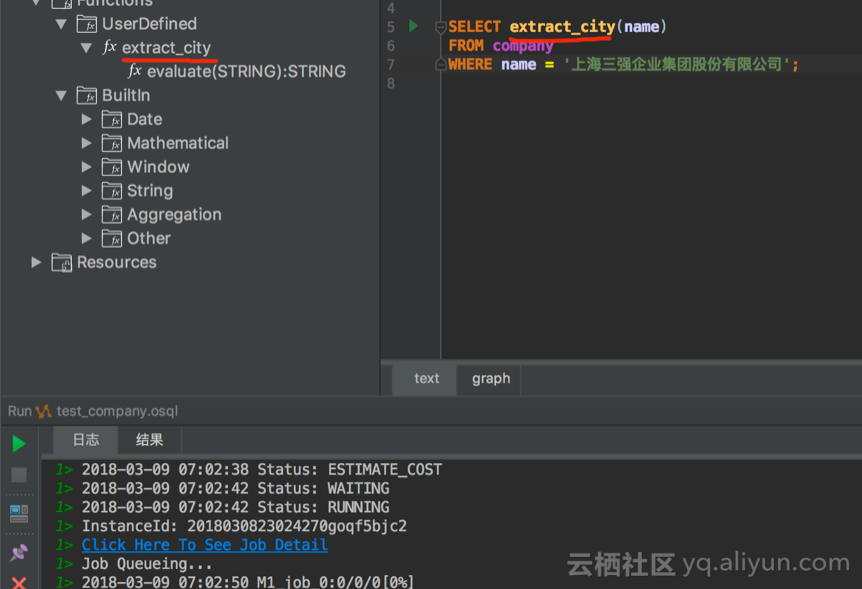Click the String folder icon

112,191
